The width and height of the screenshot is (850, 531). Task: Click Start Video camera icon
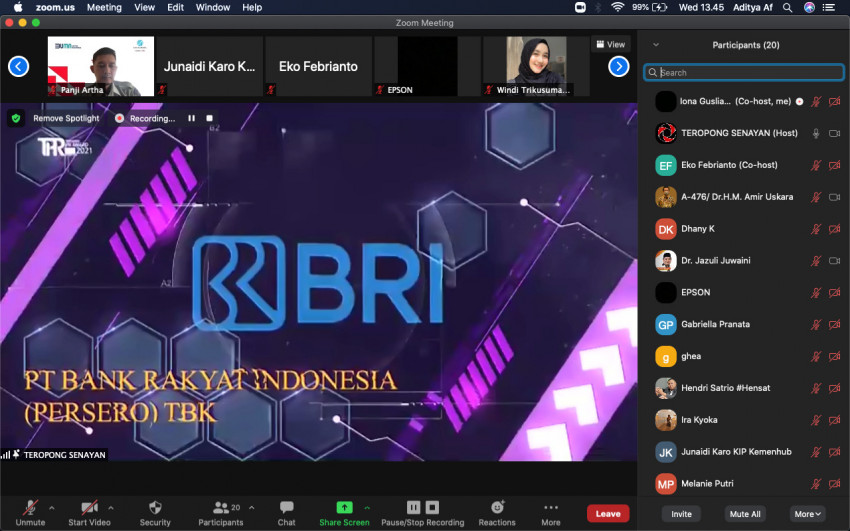tap(89, 508)
